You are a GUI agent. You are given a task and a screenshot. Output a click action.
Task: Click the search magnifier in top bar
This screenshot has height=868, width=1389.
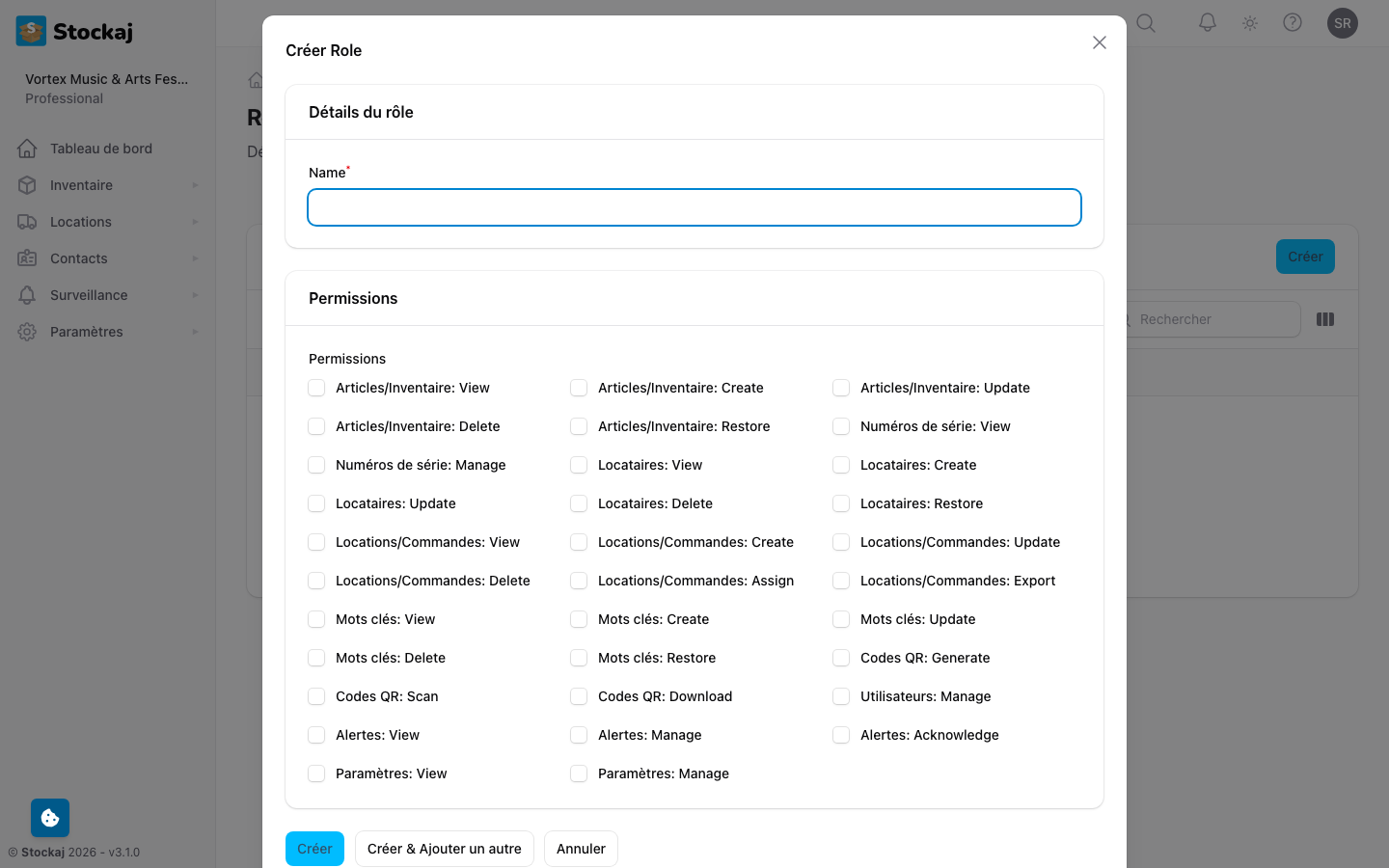coord(1145,23)
